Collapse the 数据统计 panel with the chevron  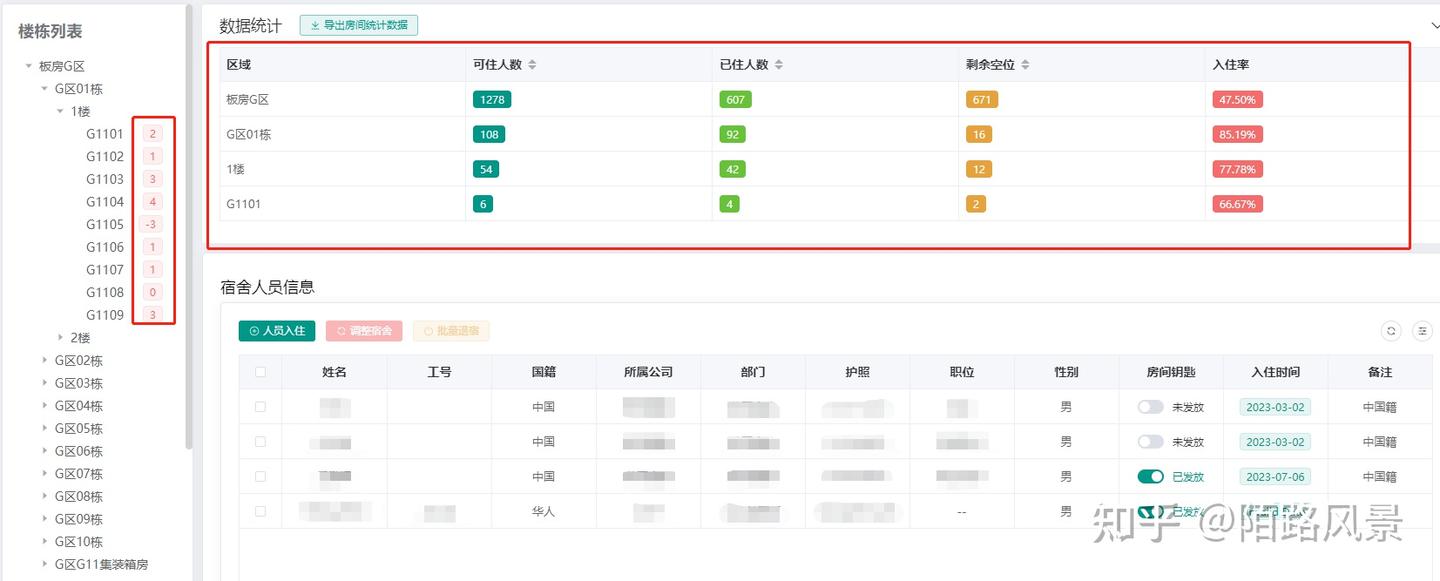(1434, 26)
